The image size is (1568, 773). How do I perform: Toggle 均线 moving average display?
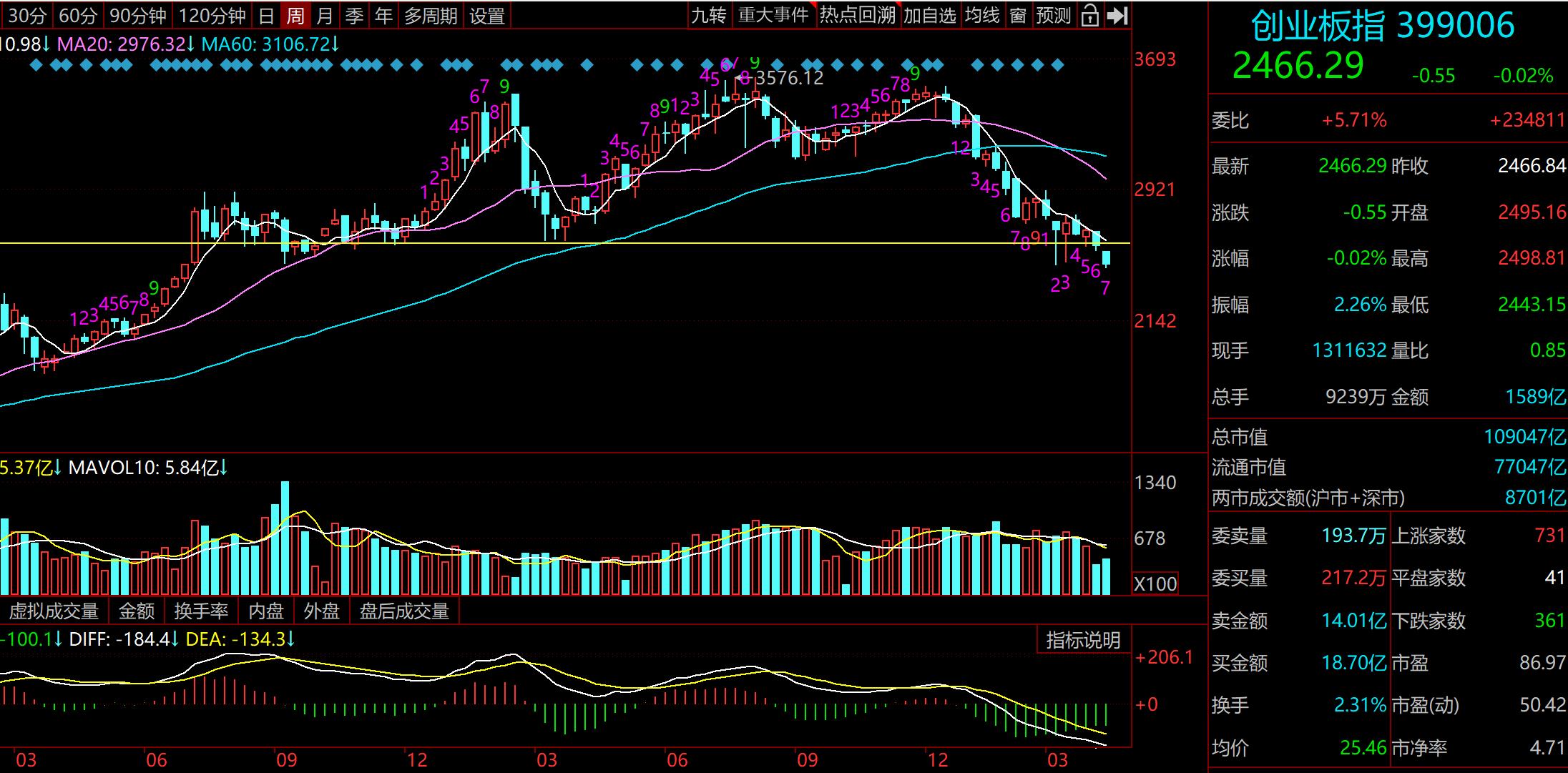coord(981,15)
